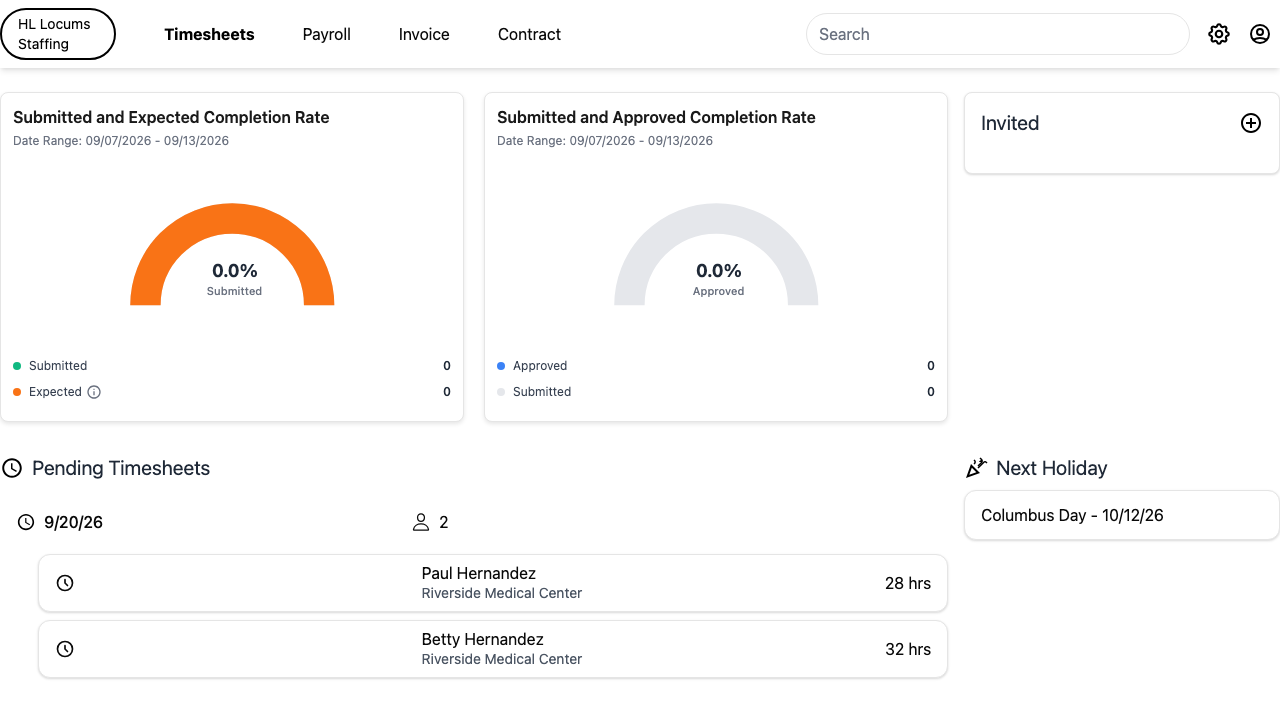Click the HL Locums Staffing button
Screen dimensions: 1280x720
[x=58, y=34]
